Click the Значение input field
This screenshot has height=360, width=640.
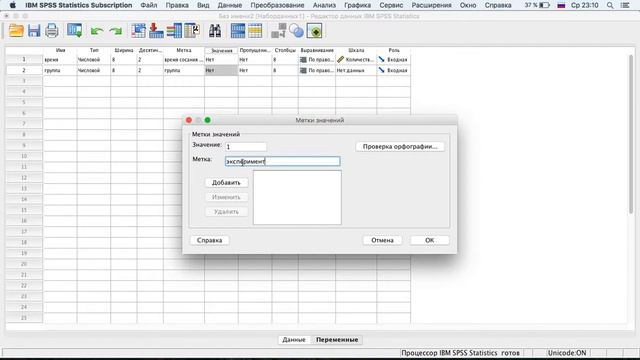tap(246, 147)
